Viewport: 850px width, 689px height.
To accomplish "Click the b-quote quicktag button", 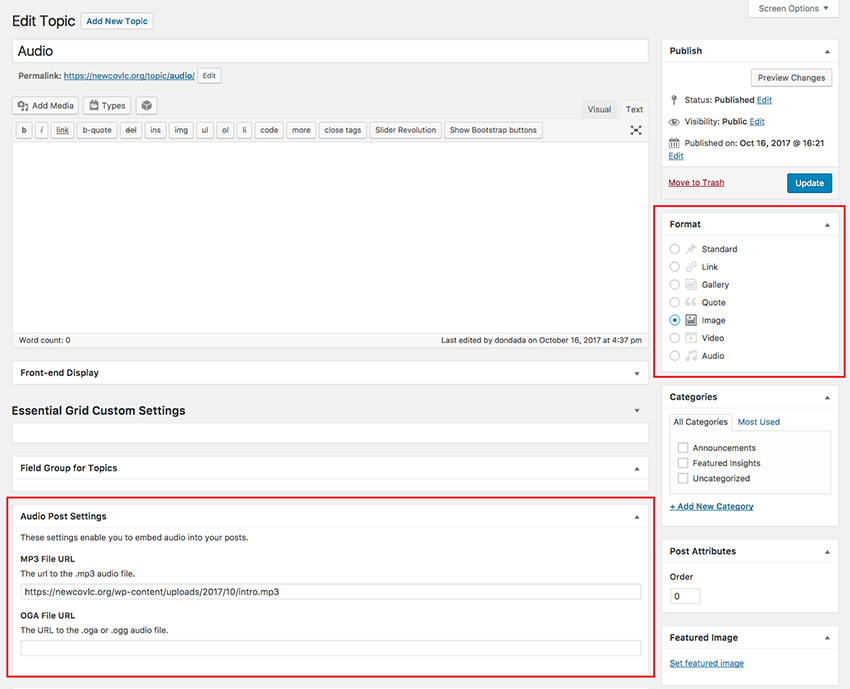I will click(97, 130).
